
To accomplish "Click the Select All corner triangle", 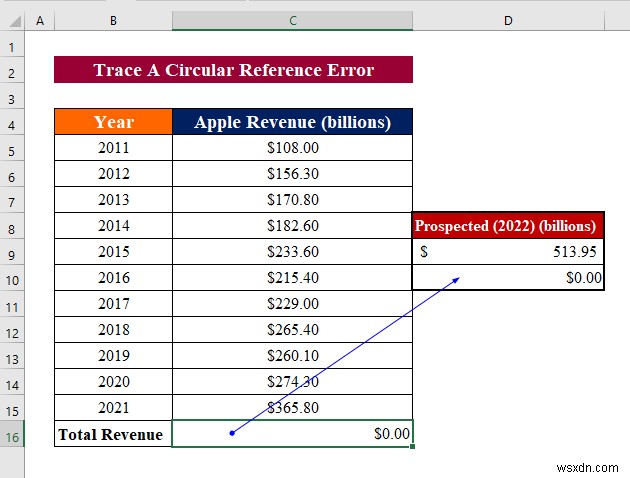I will pos(14,21).
